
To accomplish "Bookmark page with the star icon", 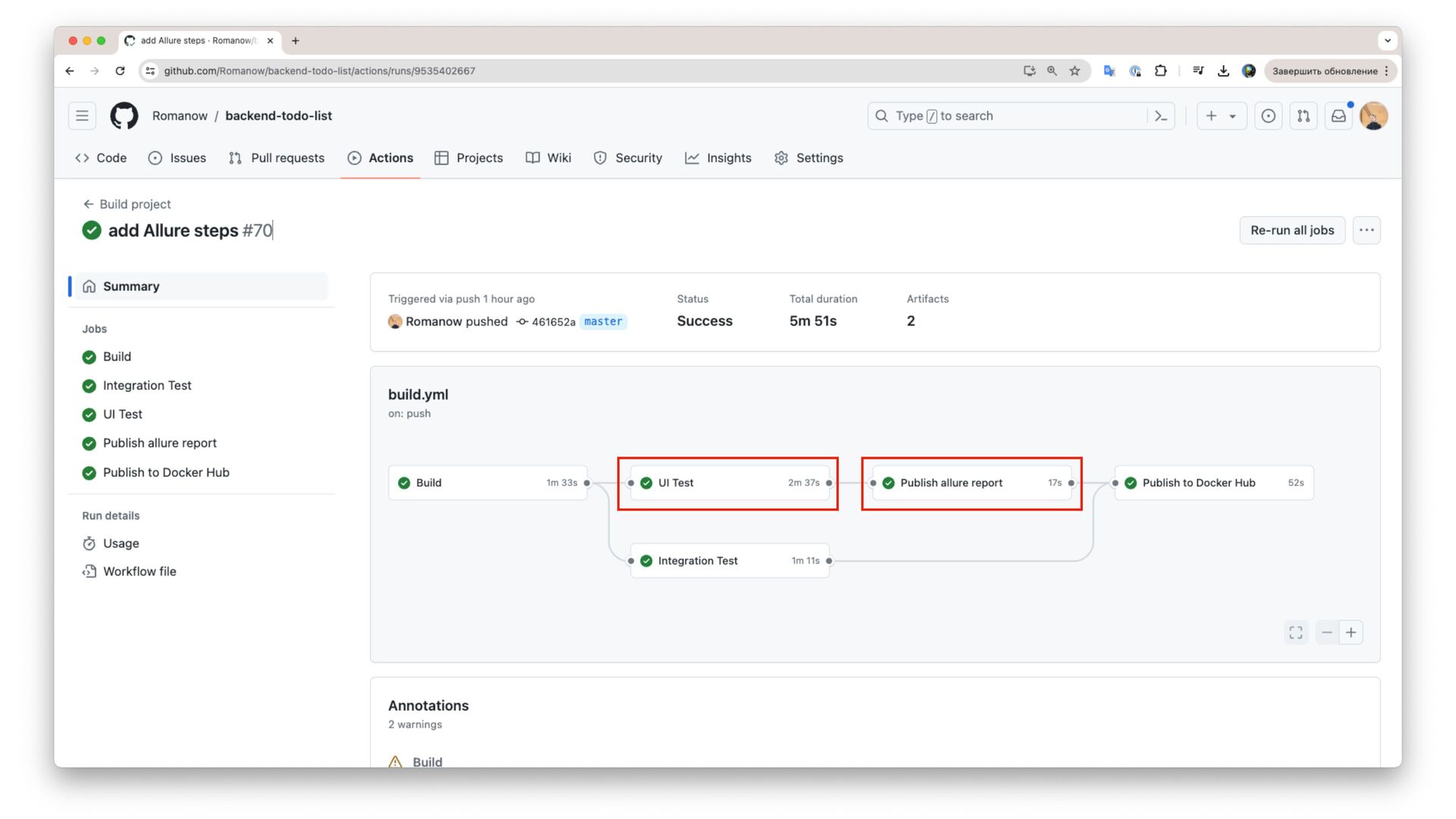I will point(1075,71).
